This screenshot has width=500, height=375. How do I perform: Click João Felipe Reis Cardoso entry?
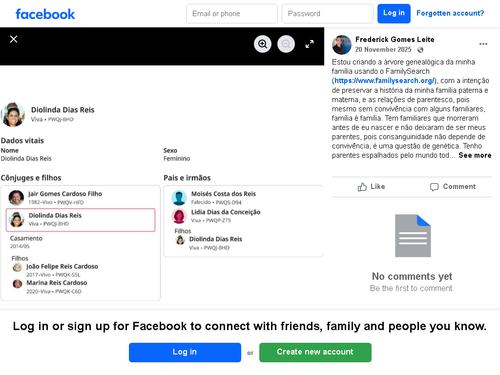pos(55,270)
